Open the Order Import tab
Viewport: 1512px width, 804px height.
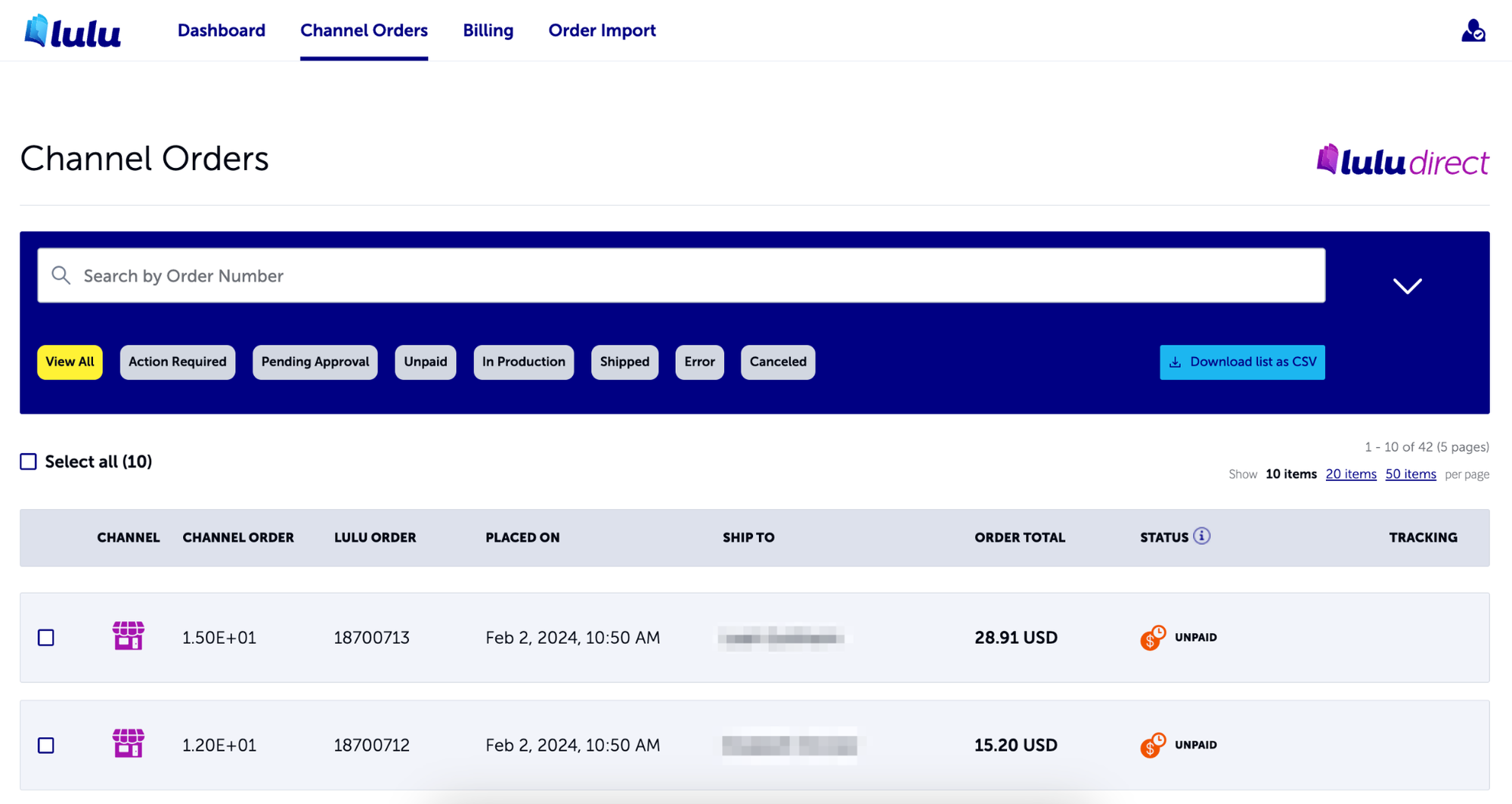pos(602,30)
